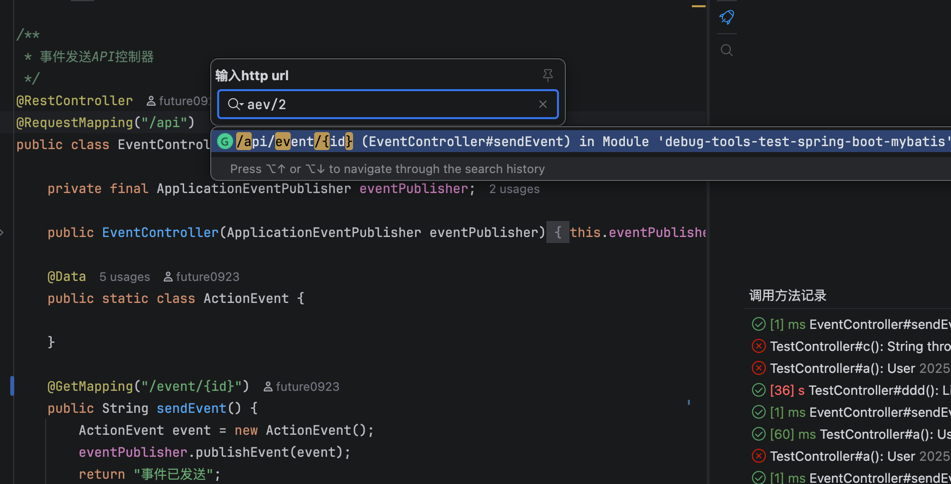Image resolution: width=951 pixels, height=484 pixels.
Task: Click the rocket icon in right toolbar
Action: pyautogui.click(x=727, y=17)
